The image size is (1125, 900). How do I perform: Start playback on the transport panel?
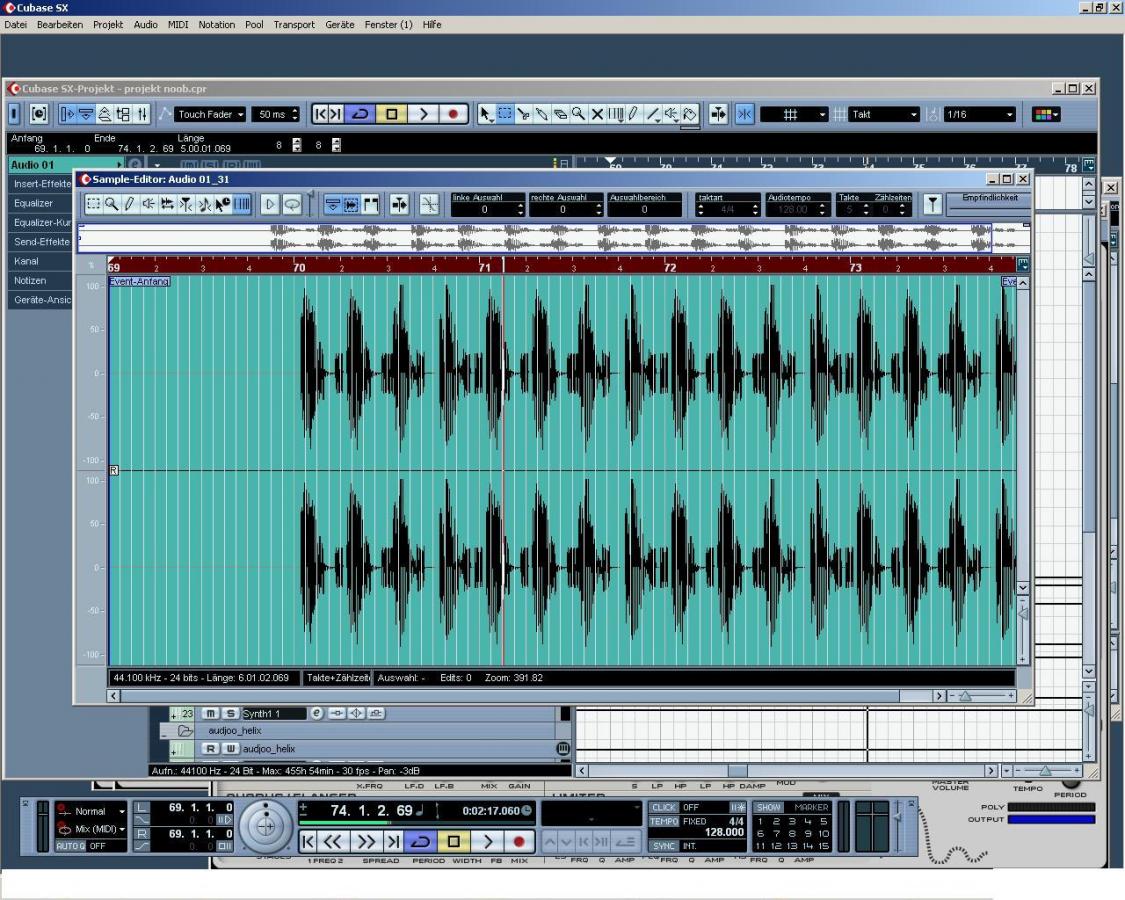[x=488, y=841]
